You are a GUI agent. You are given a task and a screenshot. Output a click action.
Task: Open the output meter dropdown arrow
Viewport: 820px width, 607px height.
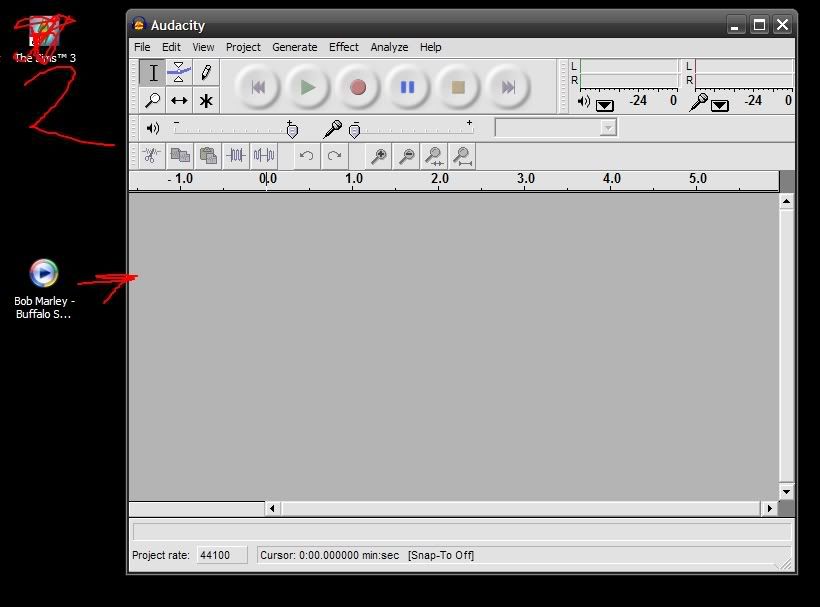click(x=605, y=106)
